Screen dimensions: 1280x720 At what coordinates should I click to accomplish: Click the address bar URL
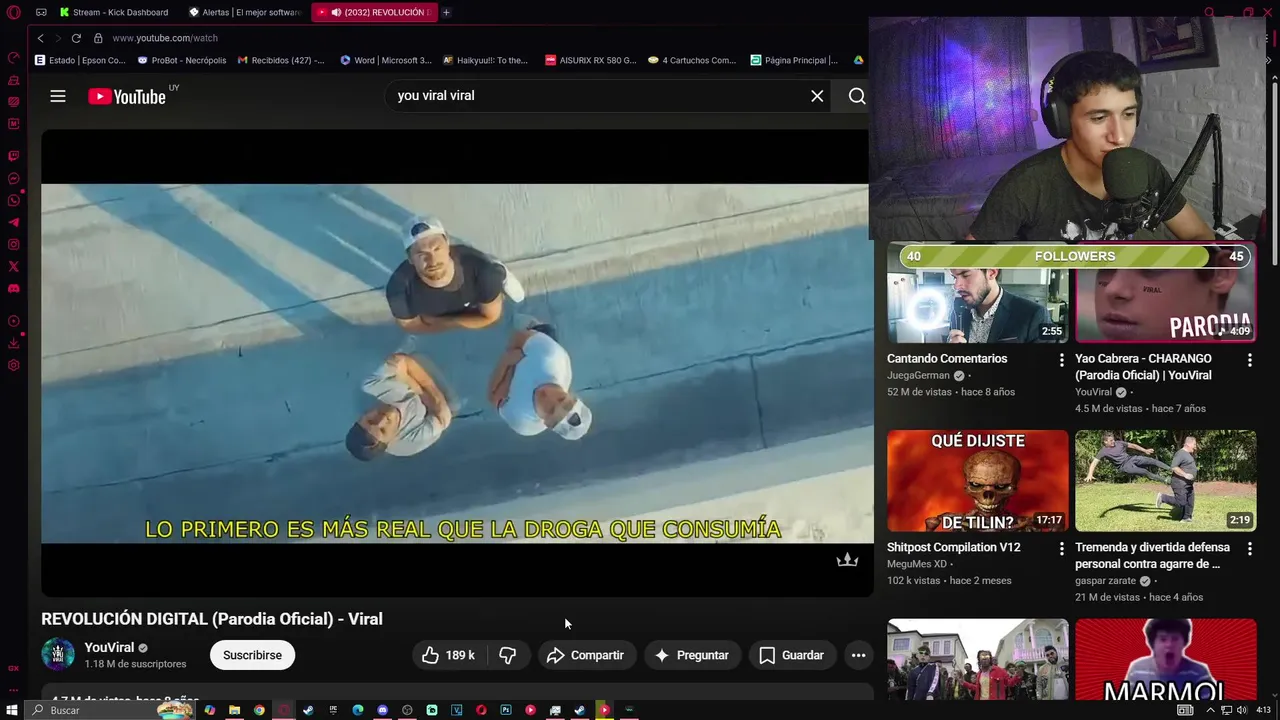click(165, 38)
